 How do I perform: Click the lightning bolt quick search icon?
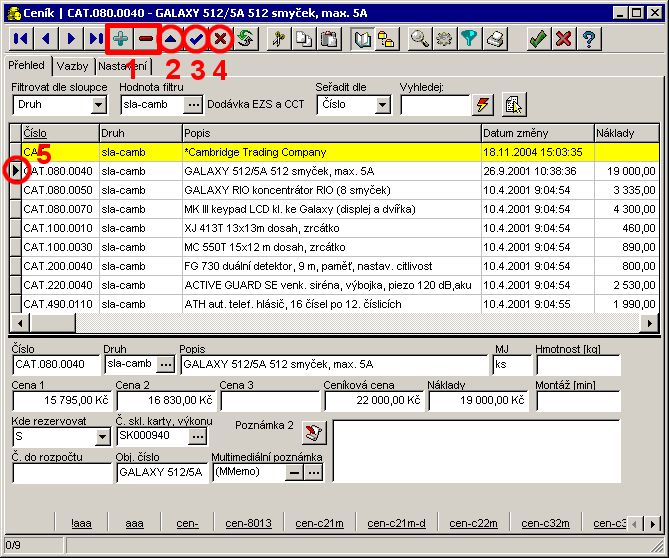pos(484,104)
